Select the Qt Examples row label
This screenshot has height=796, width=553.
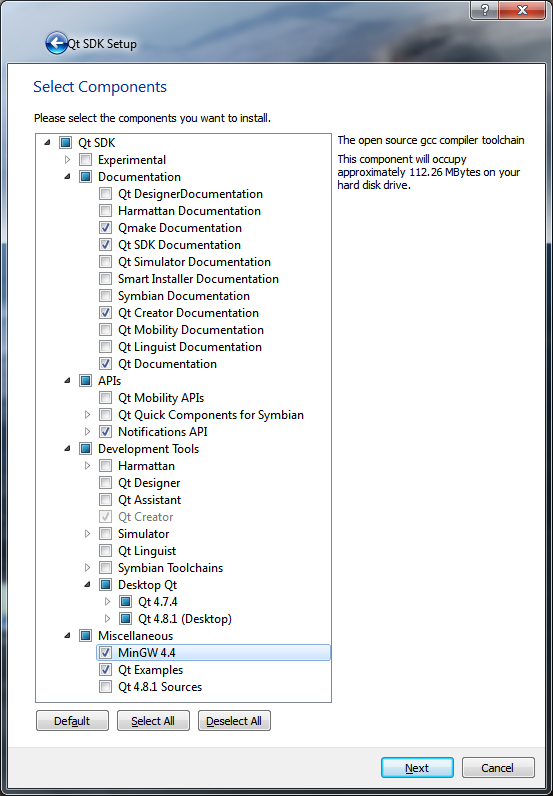pos(150,670)
